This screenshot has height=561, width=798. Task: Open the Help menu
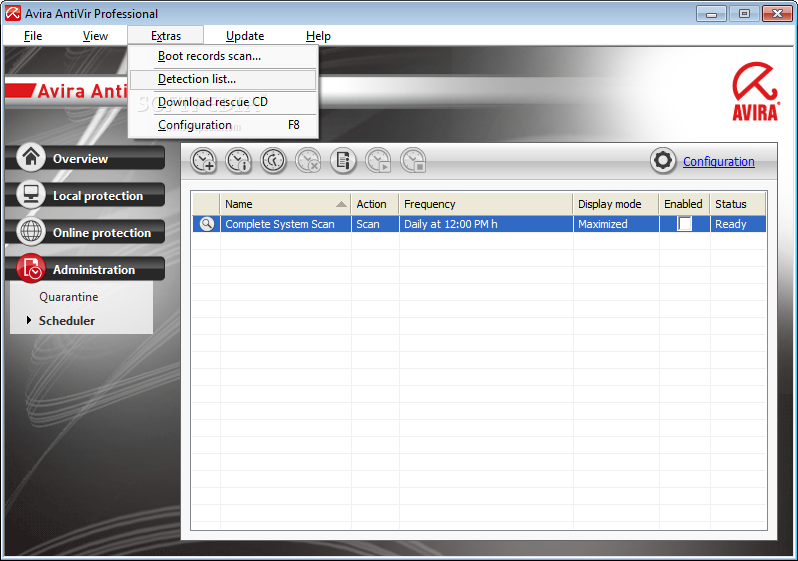click(318, 36)
